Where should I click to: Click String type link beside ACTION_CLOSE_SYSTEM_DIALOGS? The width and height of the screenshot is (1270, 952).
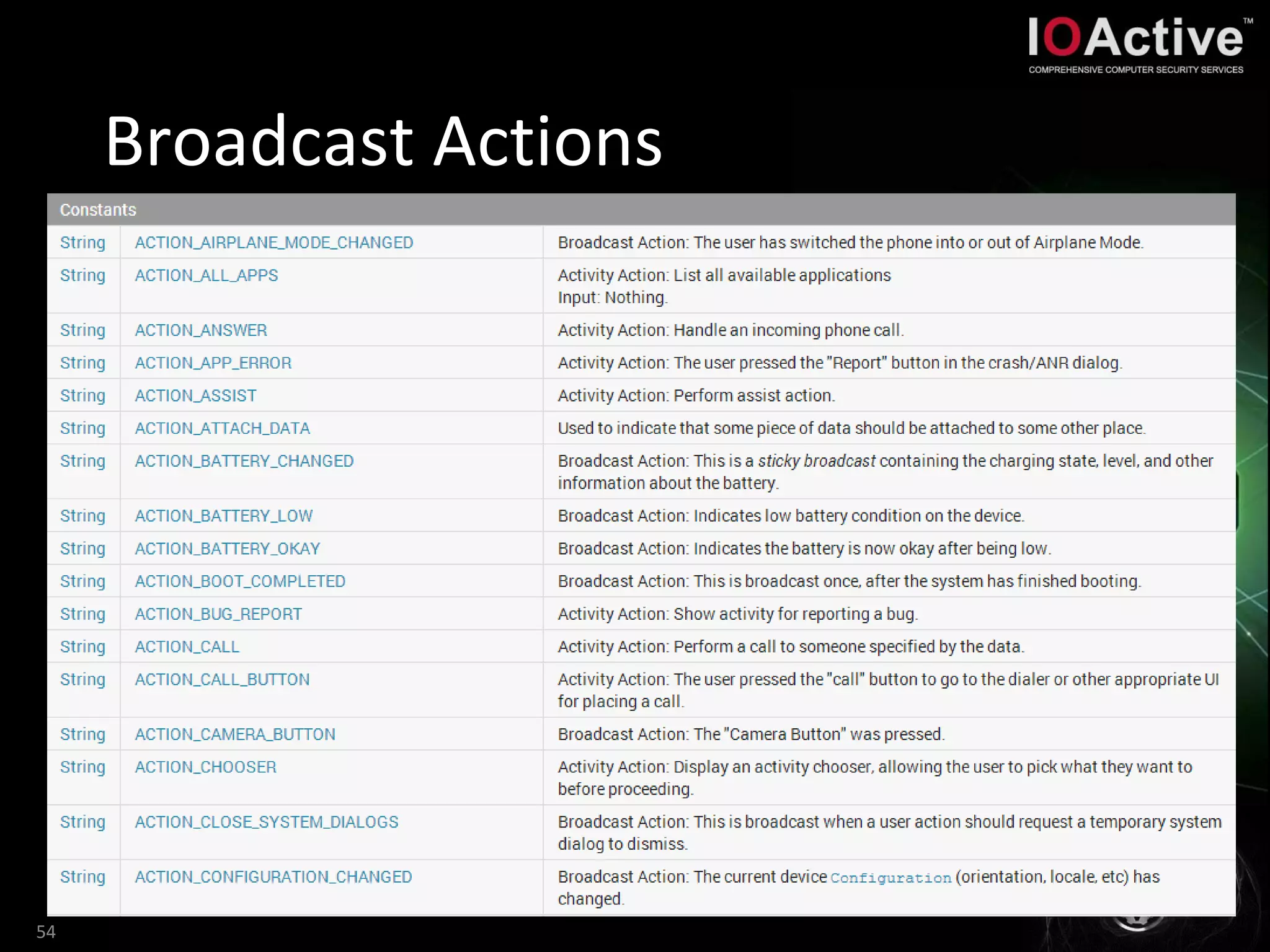pos(82,822)
